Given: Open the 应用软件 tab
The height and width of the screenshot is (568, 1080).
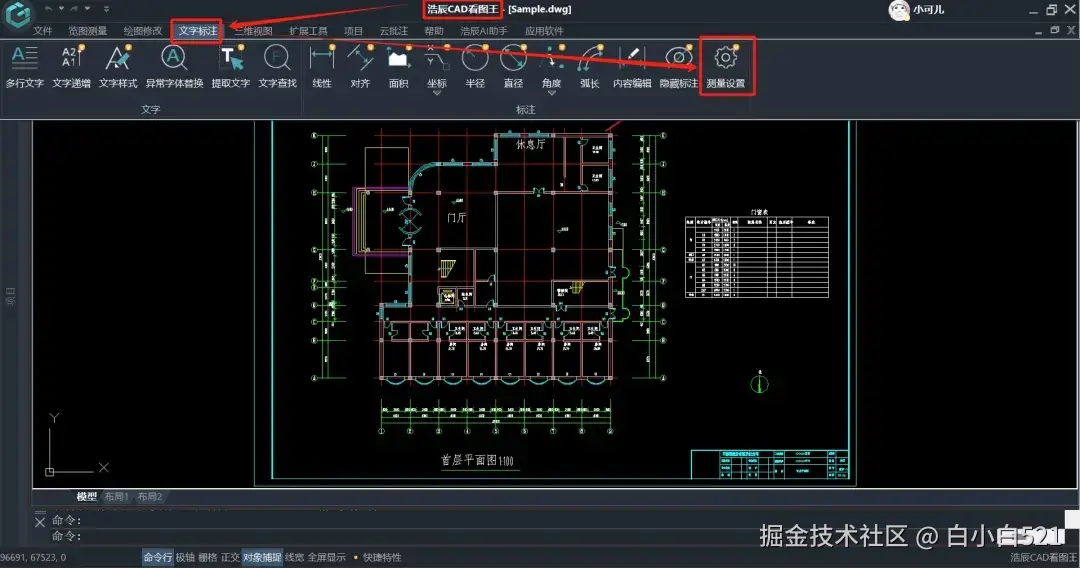Looking at the screenshot, I should tap(544, 31).
